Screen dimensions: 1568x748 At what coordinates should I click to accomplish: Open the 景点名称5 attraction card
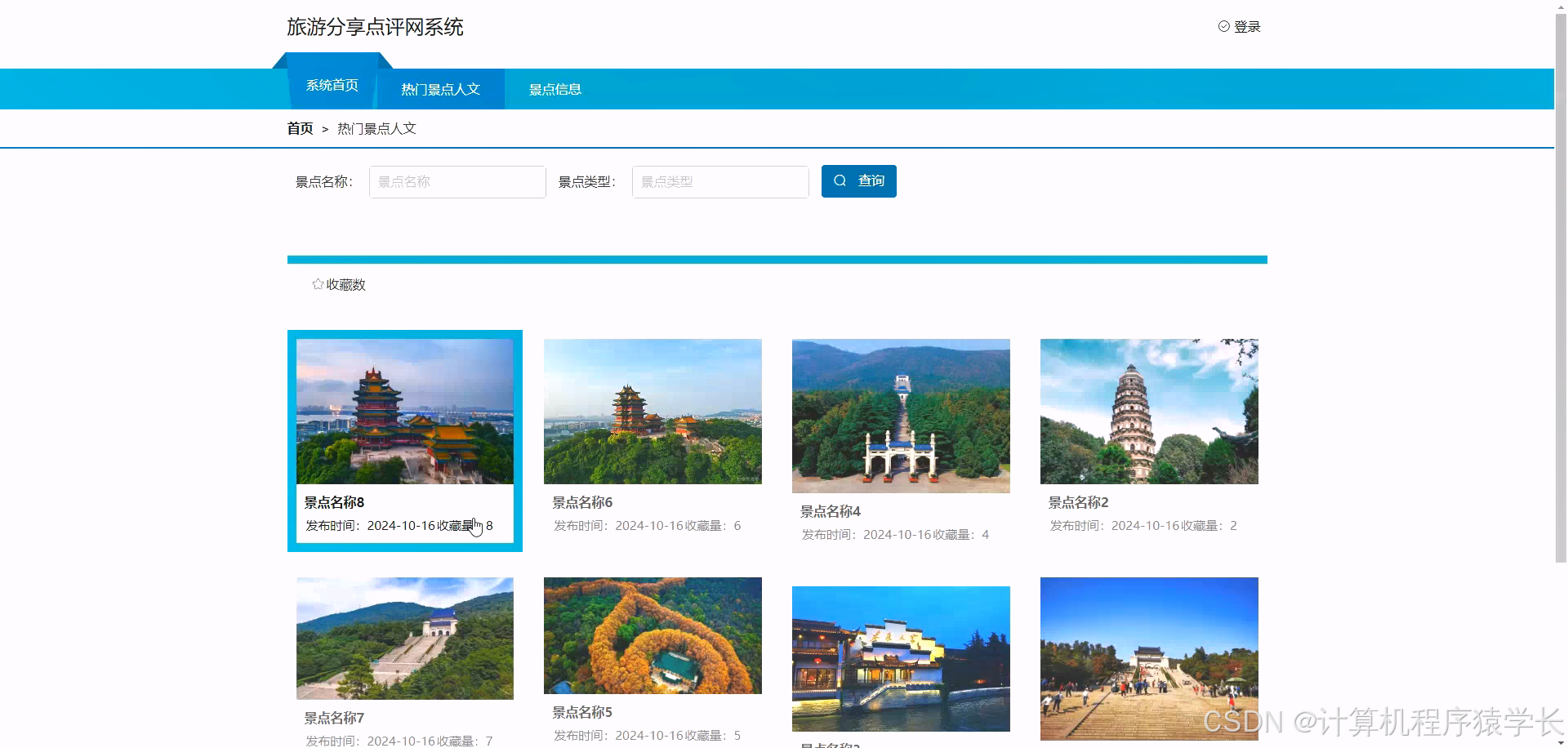(652, 635)
